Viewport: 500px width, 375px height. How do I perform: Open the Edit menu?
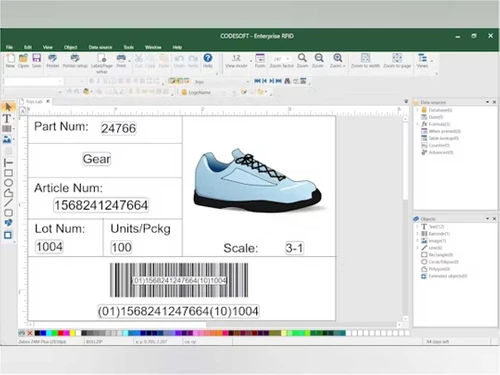coord(28,47)
